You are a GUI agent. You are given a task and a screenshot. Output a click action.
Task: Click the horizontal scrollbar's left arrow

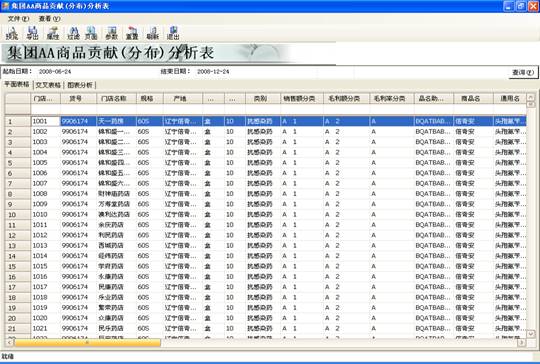(x=10, y=343)
